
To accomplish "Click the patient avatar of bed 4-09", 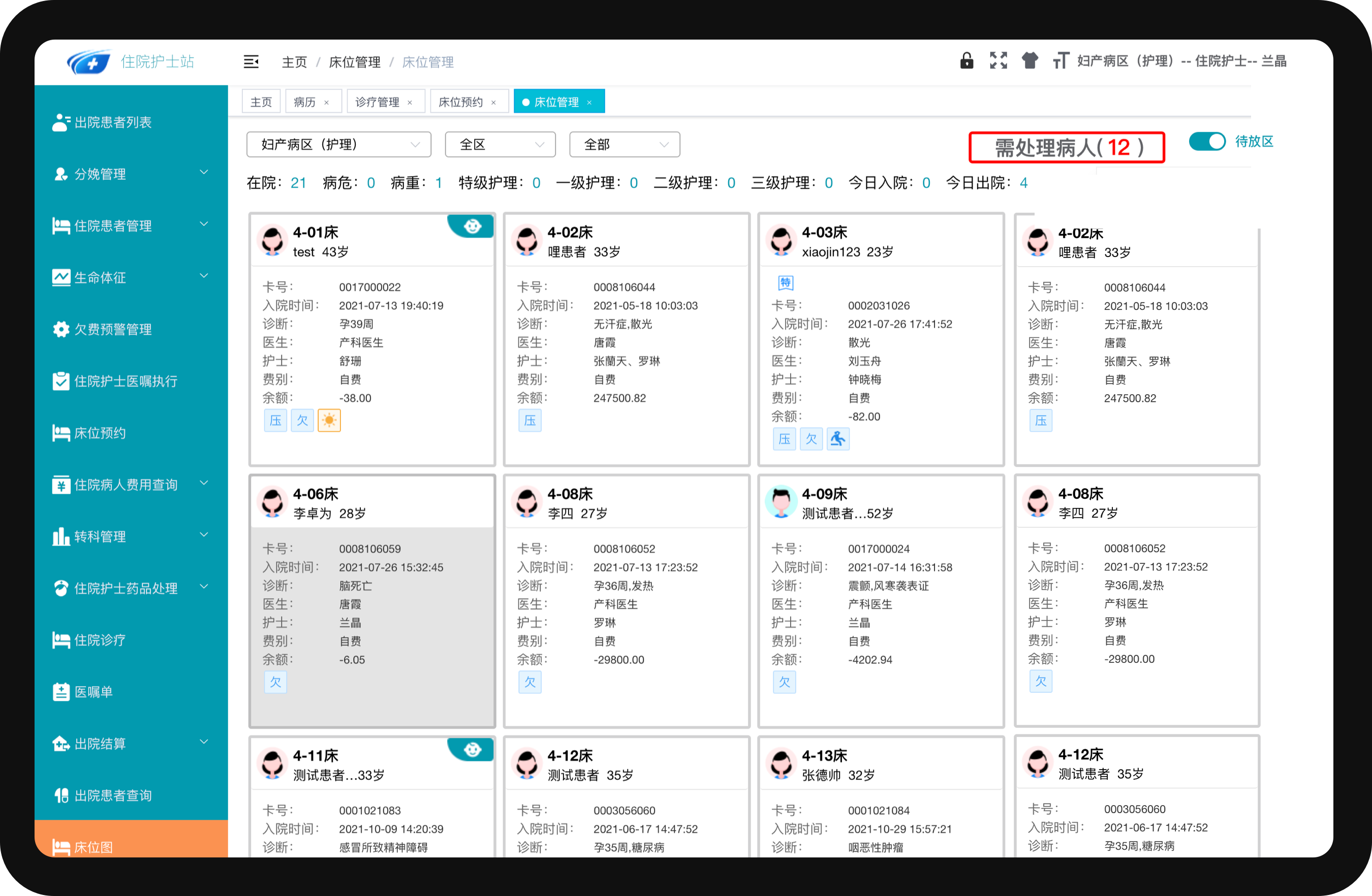I will pos(781,501).
